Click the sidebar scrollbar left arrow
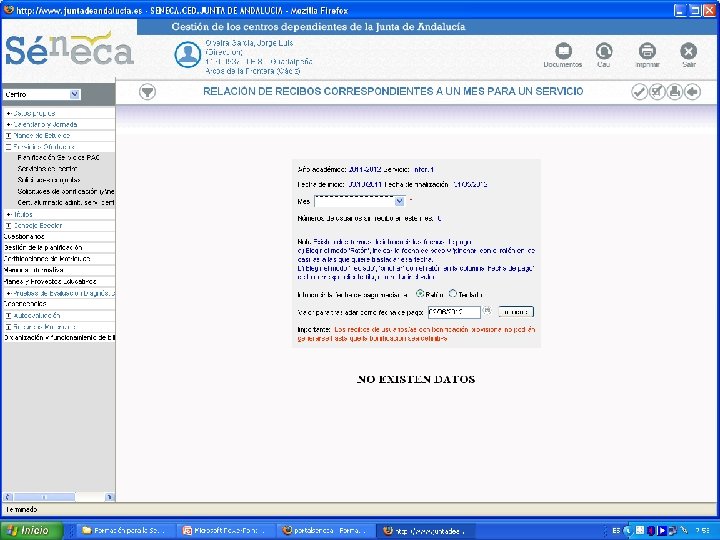This screenshot has height=540, width=720. (7, 497)
